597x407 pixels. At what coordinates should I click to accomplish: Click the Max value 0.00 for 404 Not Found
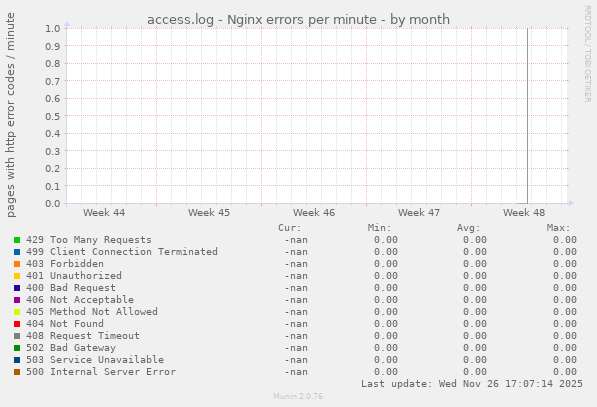coord(565,324)
